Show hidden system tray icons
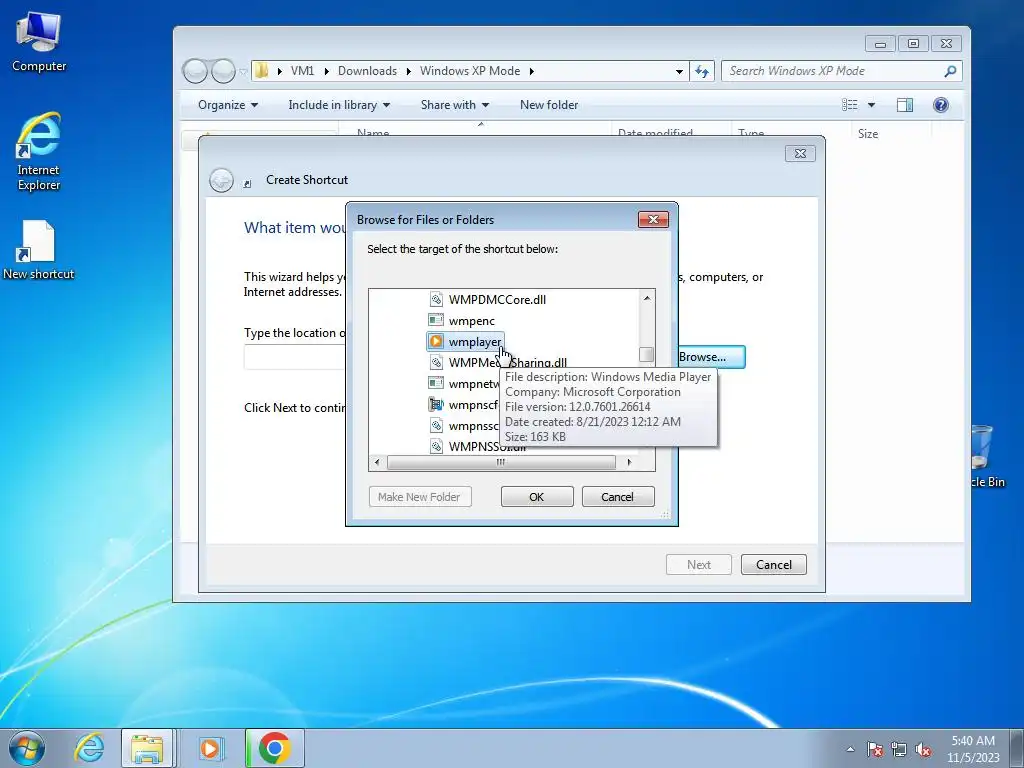This screenshot has height=768, width=1024. coord(850,749)
